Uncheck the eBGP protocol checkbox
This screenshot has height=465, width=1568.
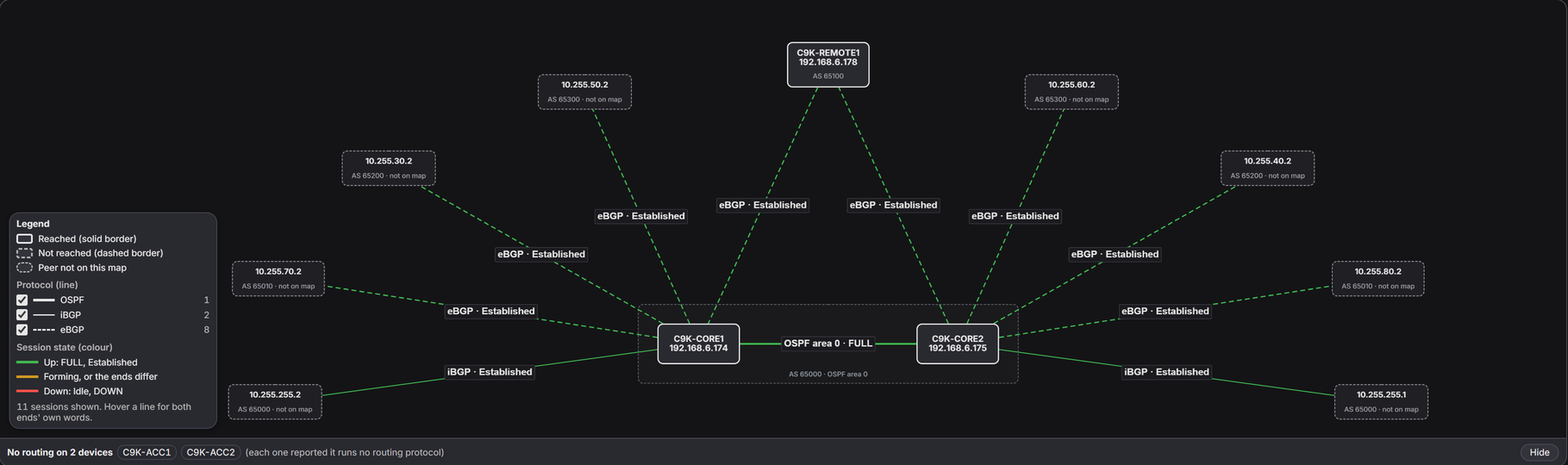22,330
